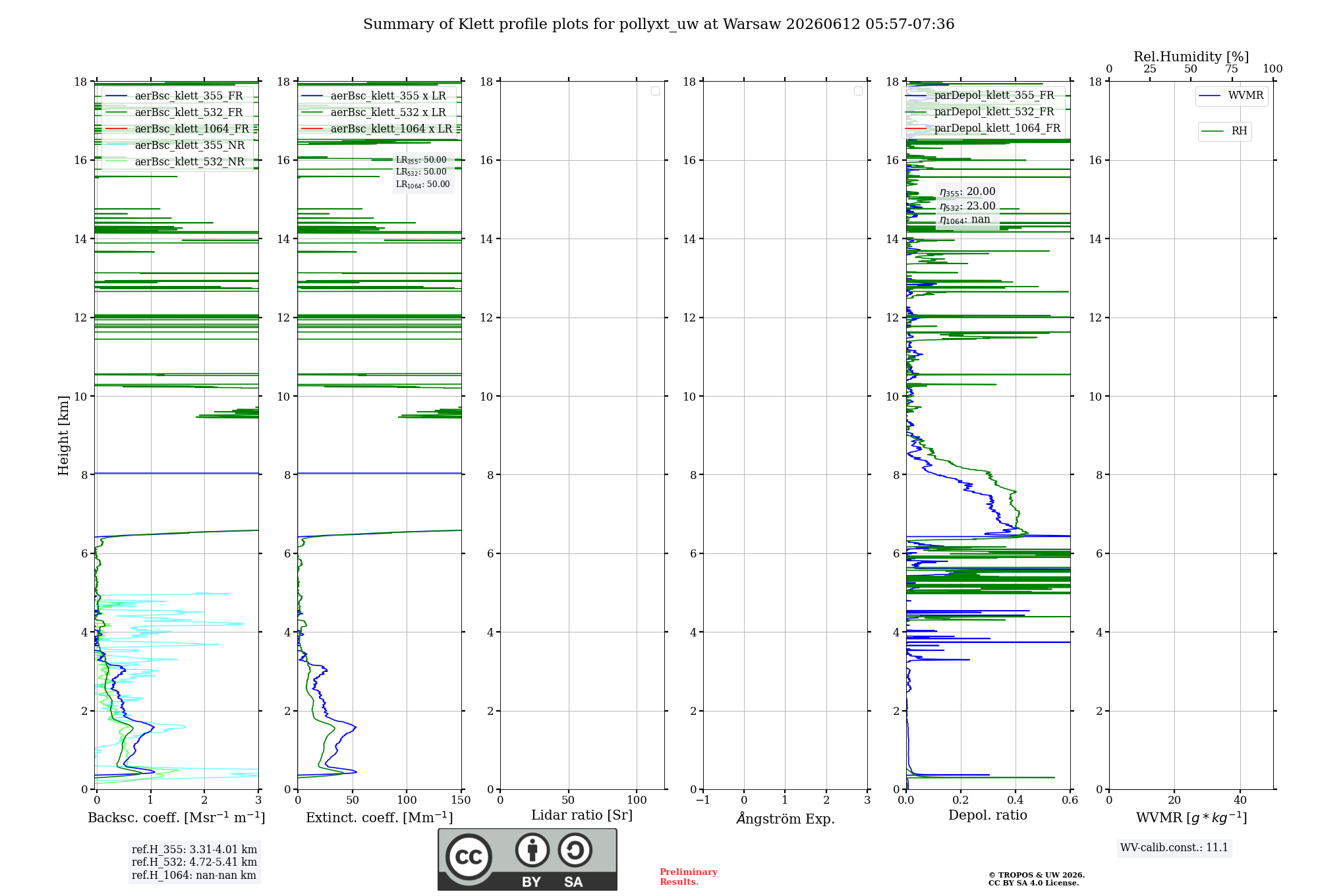Click the LR355 50.00 lidar ratio annotation
The width and height of the screenshot is (1318, 896).
point(421,160)
